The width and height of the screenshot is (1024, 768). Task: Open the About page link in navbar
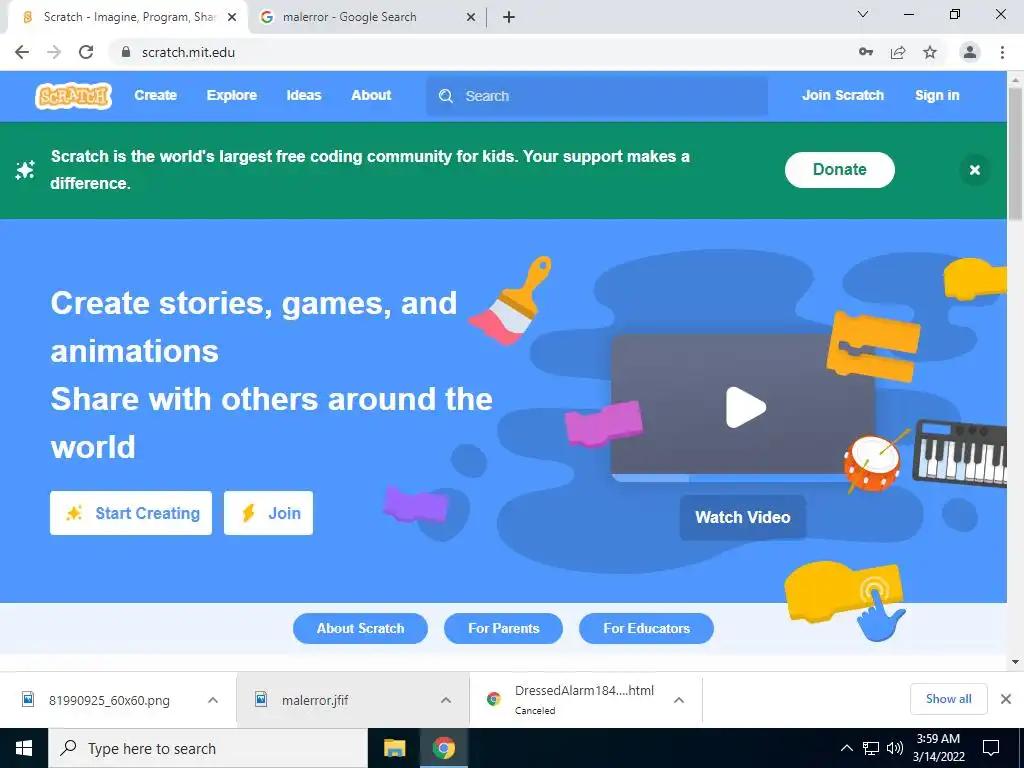coord(371,95)
